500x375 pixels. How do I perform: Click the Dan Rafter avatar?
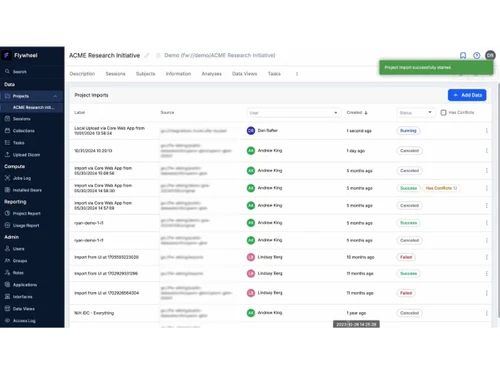click(251, 131)
